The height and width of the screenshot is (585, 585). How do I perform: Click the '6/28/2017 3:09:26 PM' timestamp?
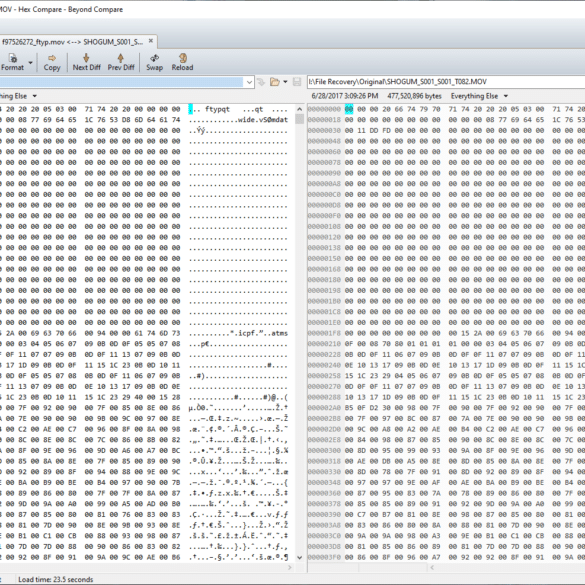pos(345,96)
